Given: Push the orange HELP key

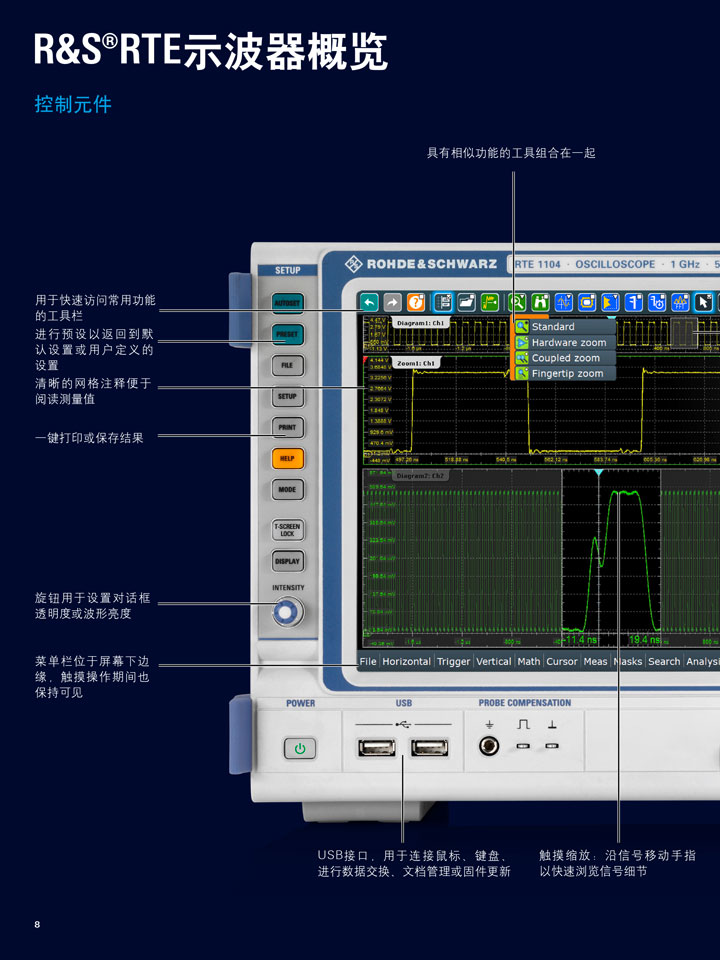Looking at the screenshot, I should point(287,459).
